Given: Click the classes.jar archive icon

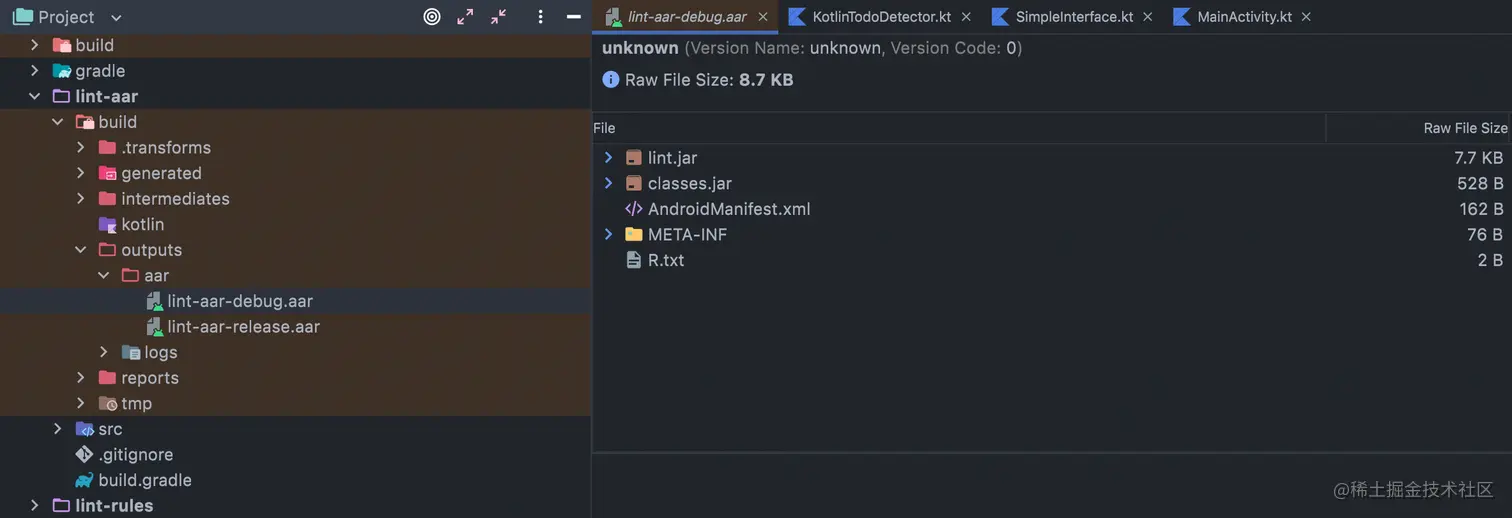Looking at the screenshot, I should pyautogui.click(x=633, y=183).
